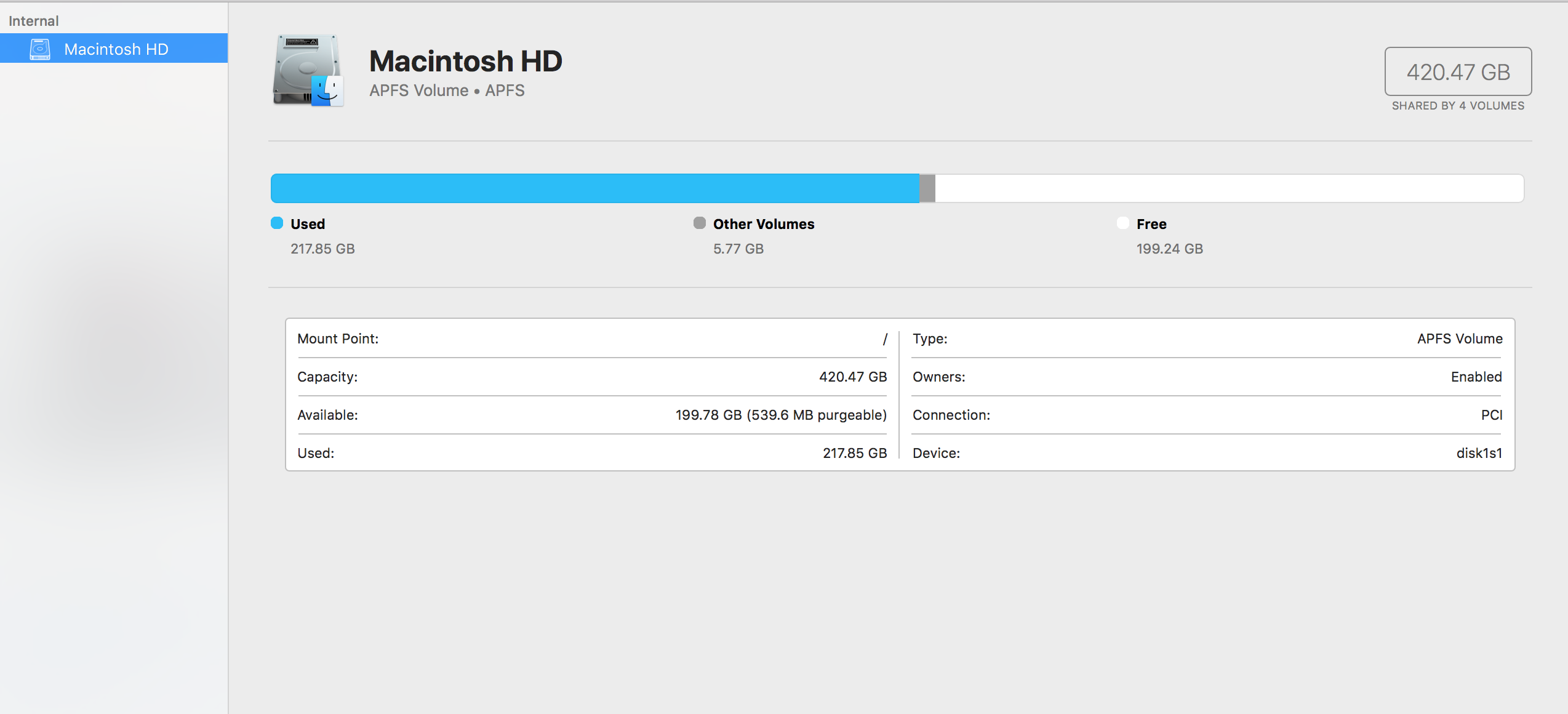Viewport: 1568px width, 714px height.
Task: Click the Device disk1s1 value
Action: tap(1479, 453)
